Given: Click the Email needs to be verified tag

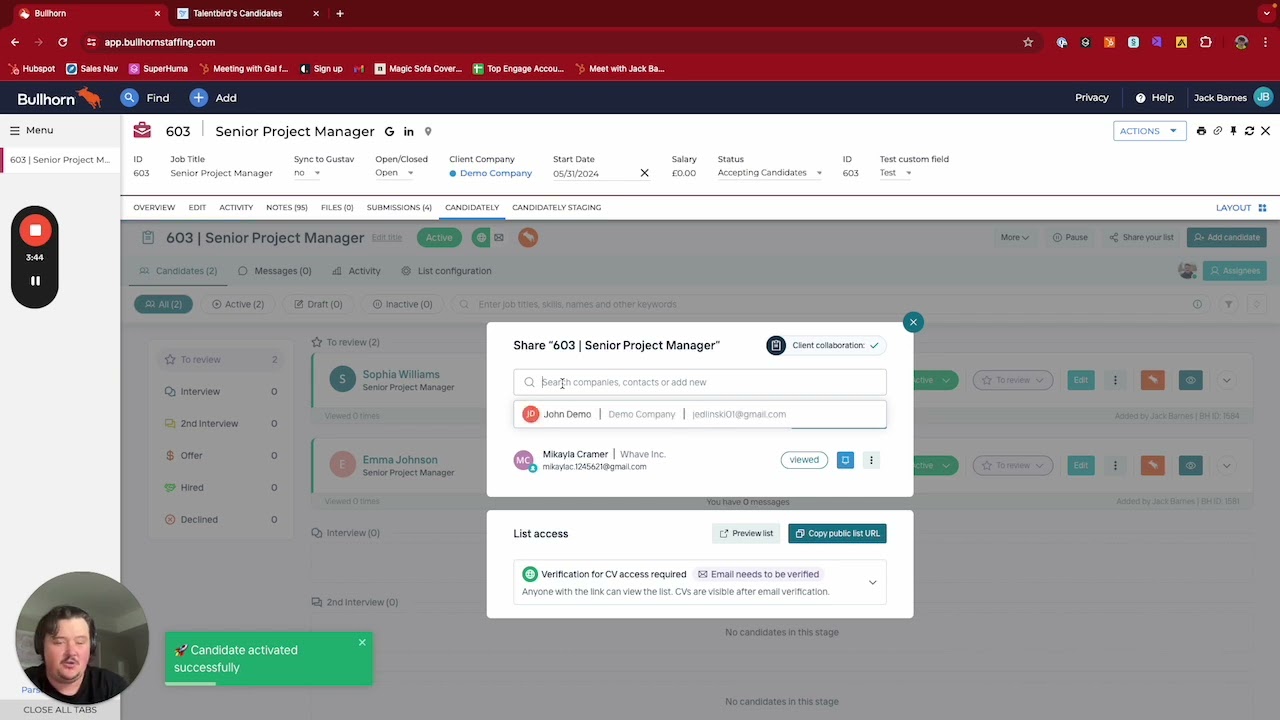Looking at the screenshot, I should click(x=758, y=575).
